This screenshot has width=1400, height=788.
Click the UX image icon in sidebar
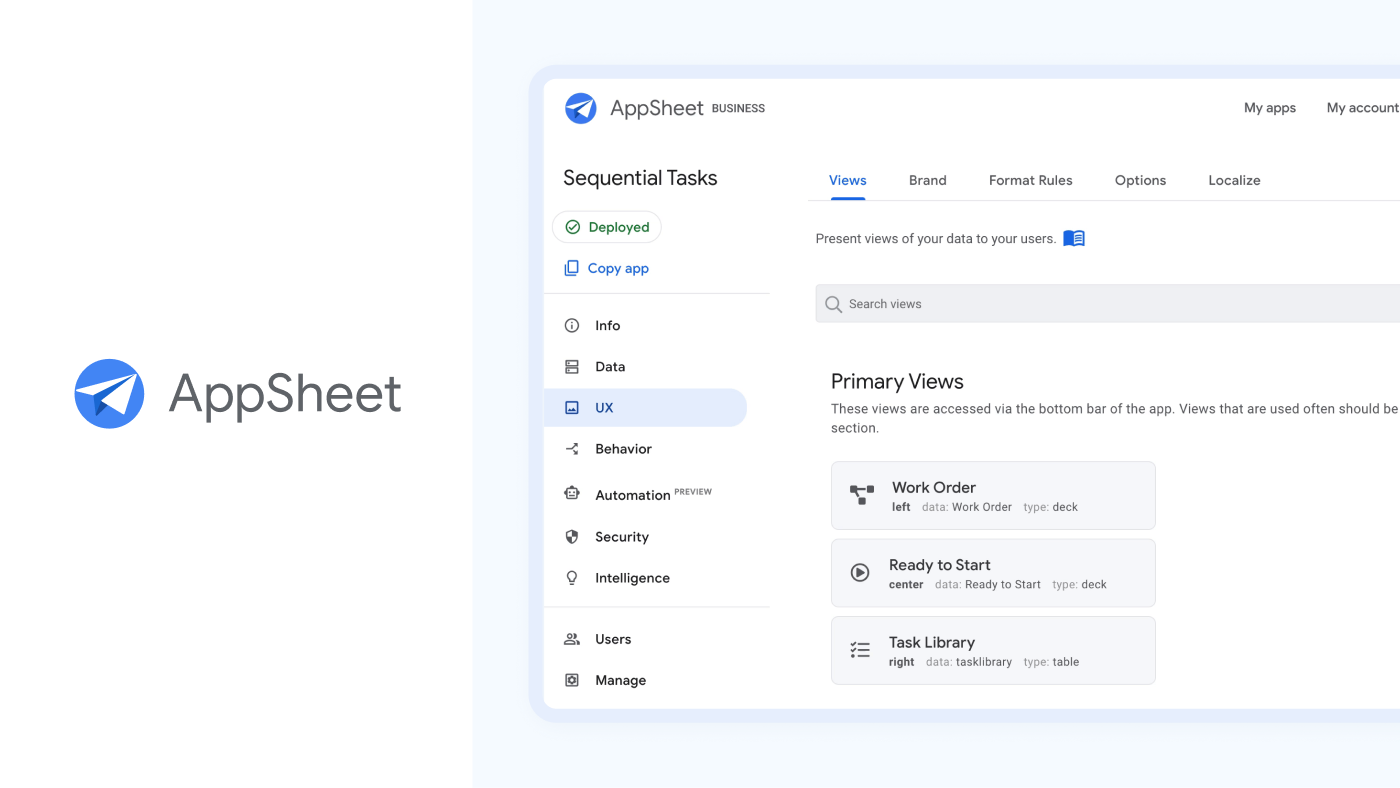tap(572, 408)
